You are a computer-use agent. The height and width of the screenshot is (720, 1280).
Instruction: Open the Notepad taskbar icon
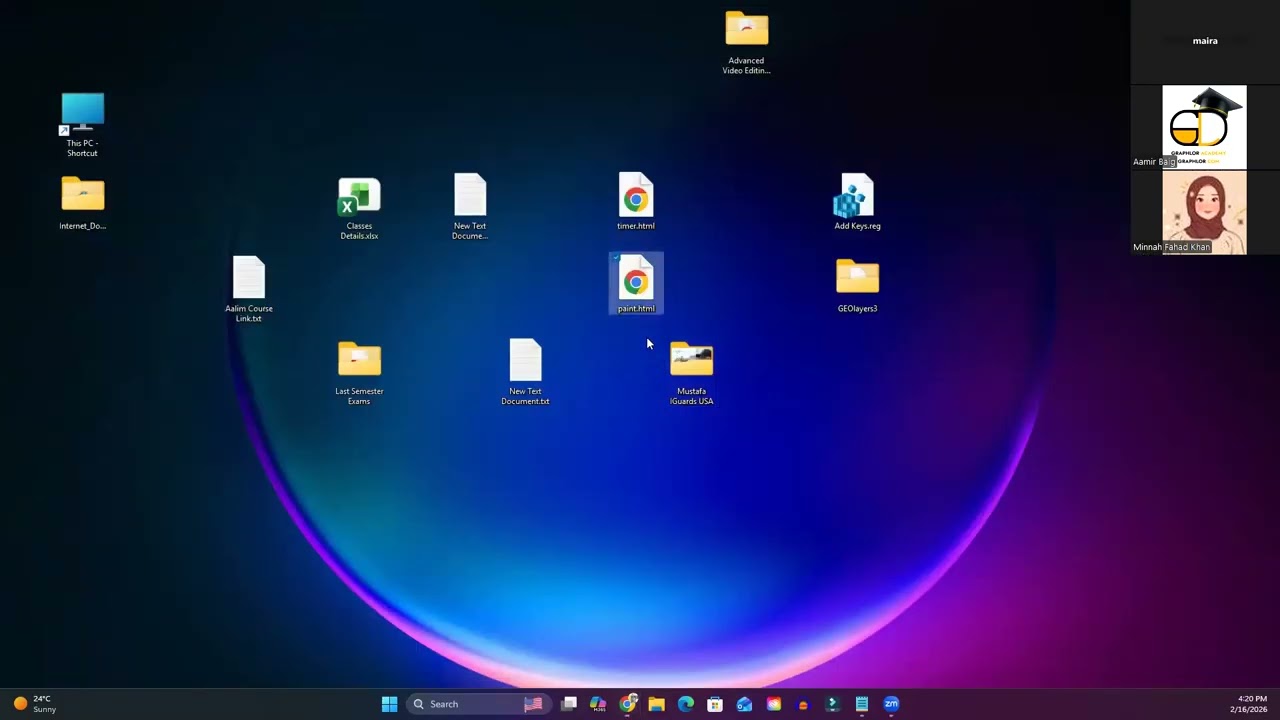tap(861, 704)
